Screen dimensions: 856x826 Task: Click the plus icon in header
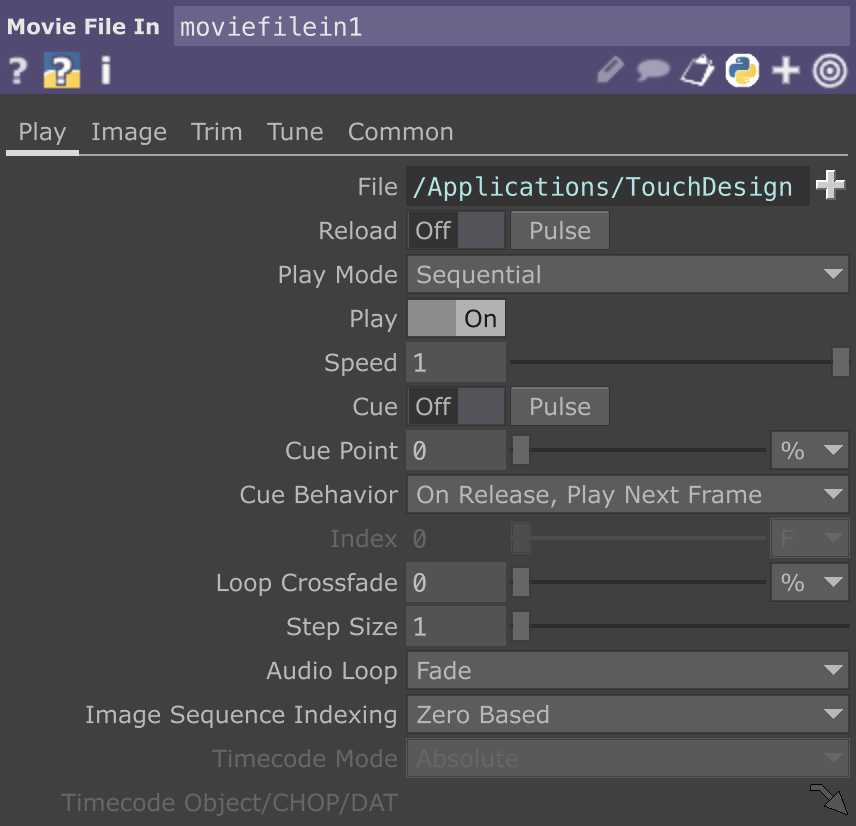(786, 71)
